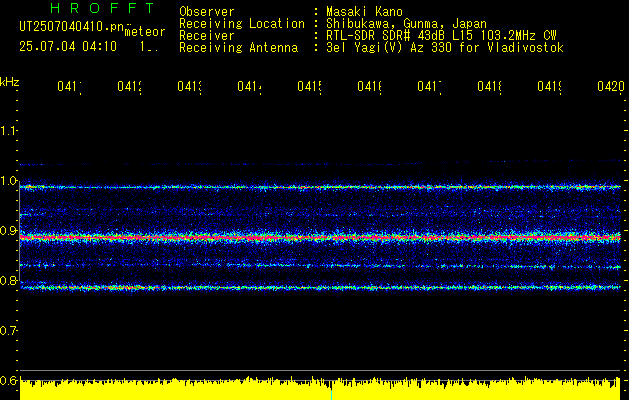
Task: Click the 1.1 frequency axis label
Action: click(8, 130)
